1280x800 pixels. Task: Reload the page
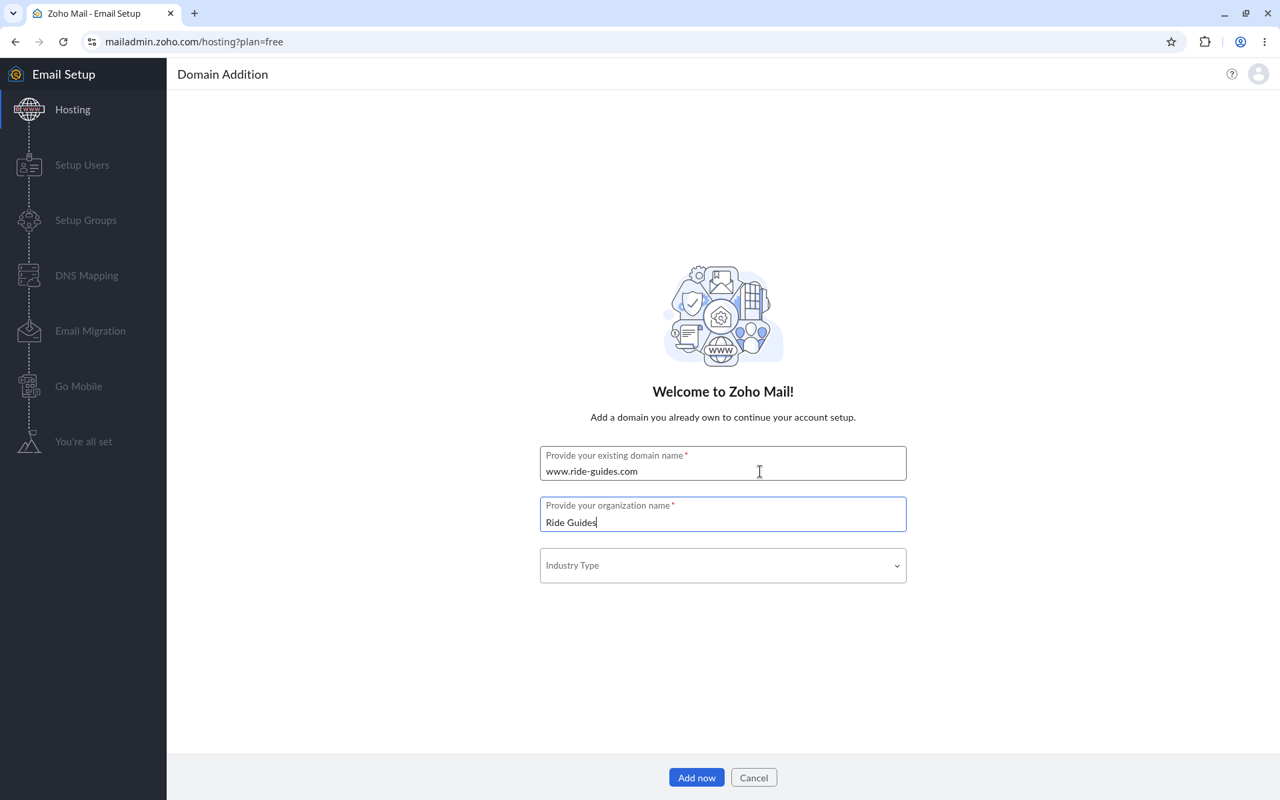(x=63, y=42)
